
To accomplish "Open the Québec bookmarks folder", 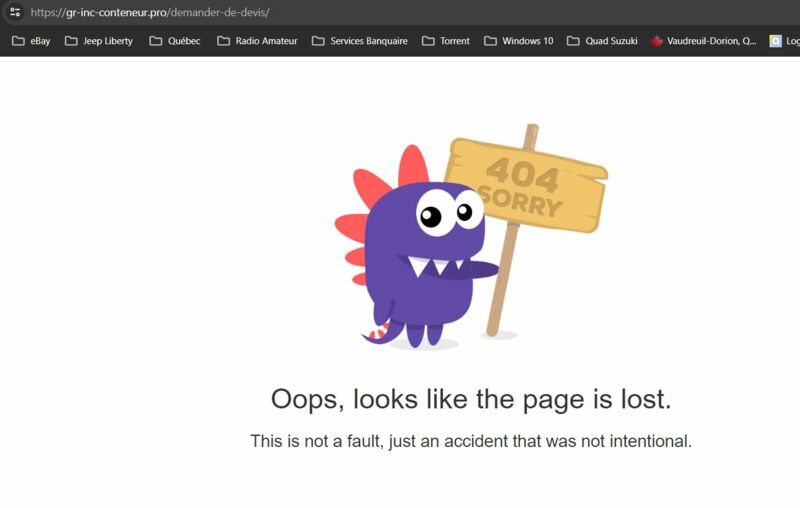I will pyautogui.click(x=174, y=41).
